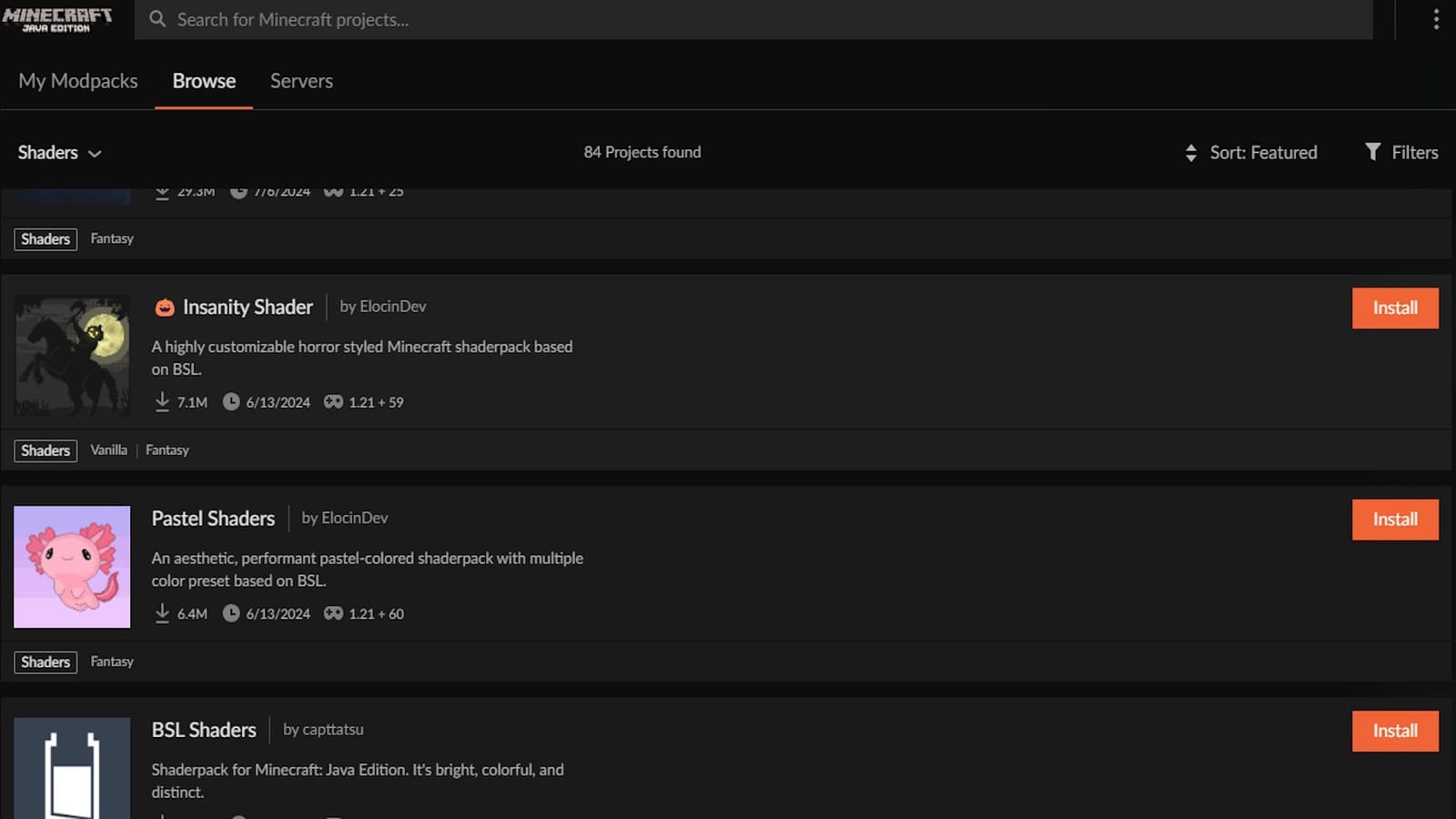The image size is (1456, 819).
Task: Click the pumpkin icon beside Insanity Shader
Action: 164,308
